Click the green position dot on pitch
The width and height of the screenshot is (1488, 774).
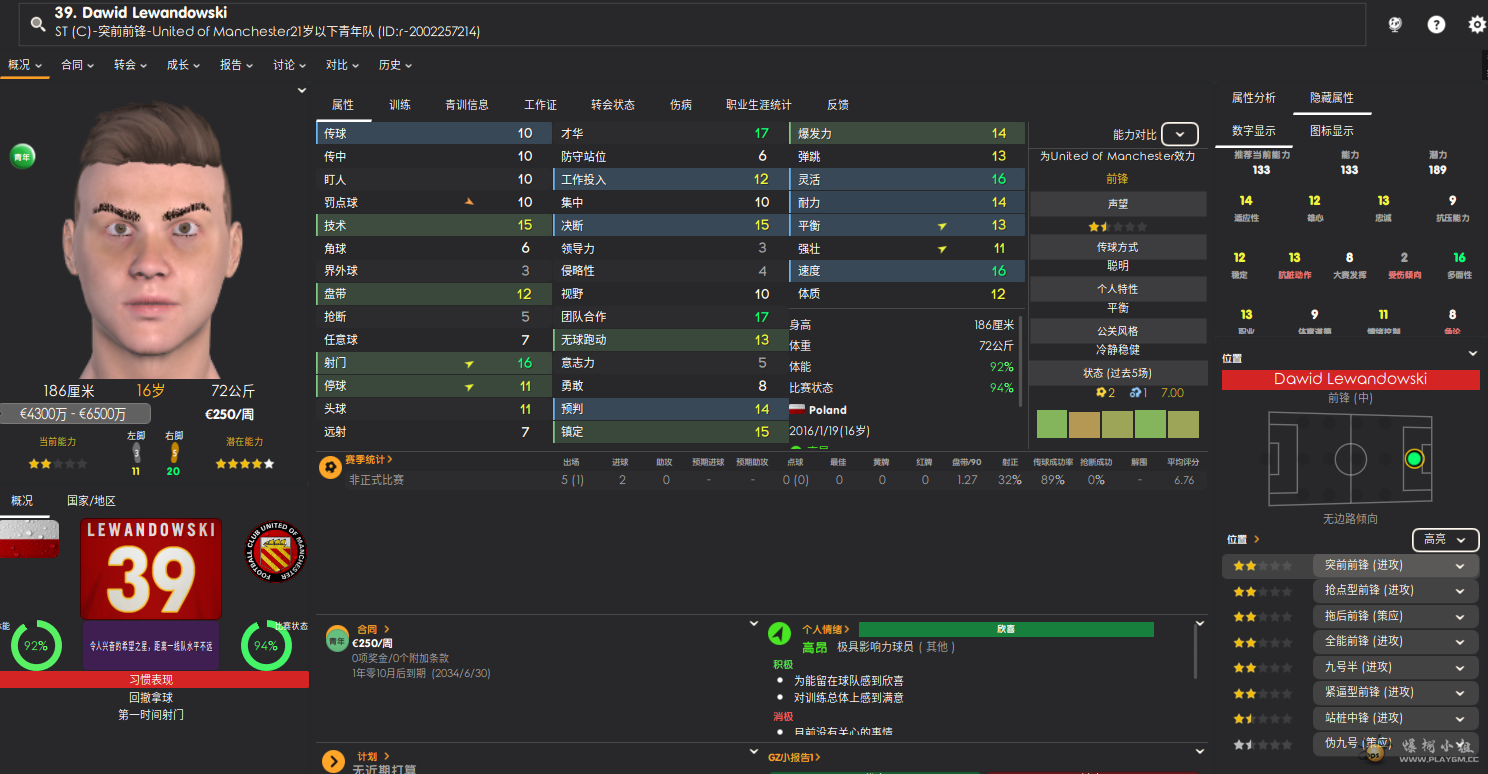click(1413, 459)
